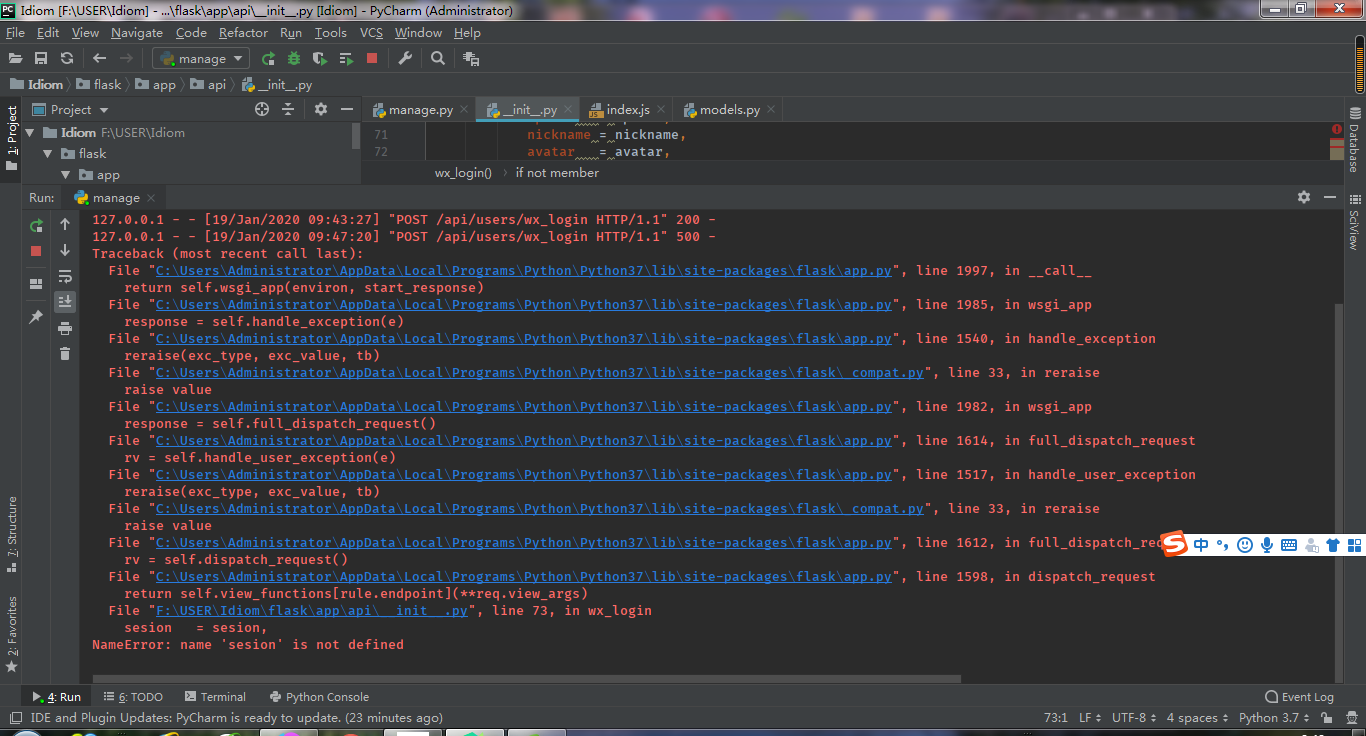1366x736 pixels.
Task: Click the restore layout icon in Run panel
Action: (36, 284)
